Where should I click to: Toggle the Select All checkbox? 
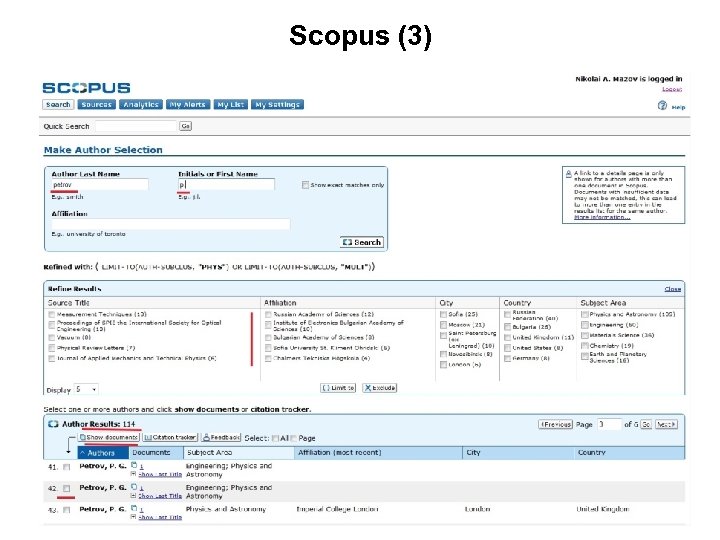tap(275, 439)
